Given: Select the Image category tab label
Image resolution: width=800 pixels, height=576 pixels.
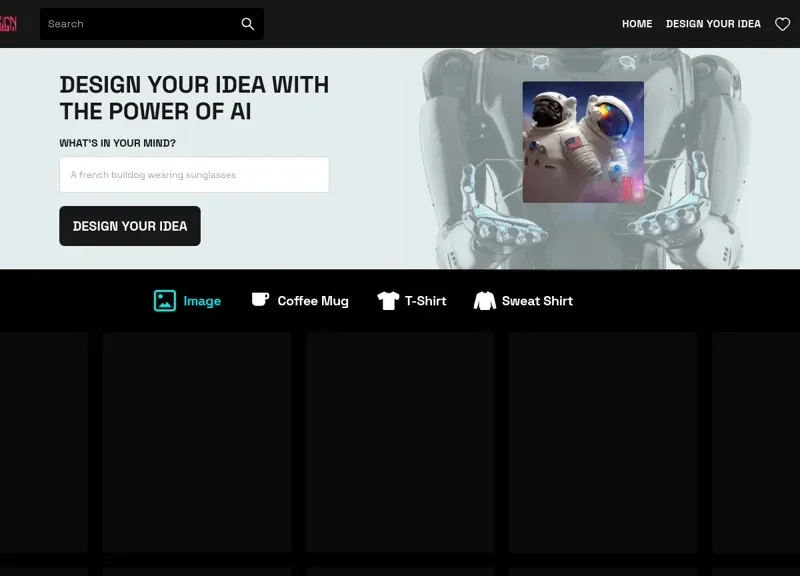Looking at the screenshot, I should tap(202, 301).
